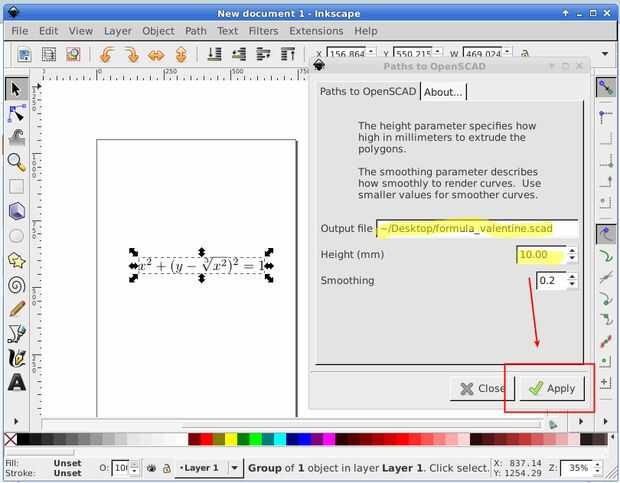620x483 pixels.
Task: Rotate selection counter-clockwise icon
Action: coord(107,55)
